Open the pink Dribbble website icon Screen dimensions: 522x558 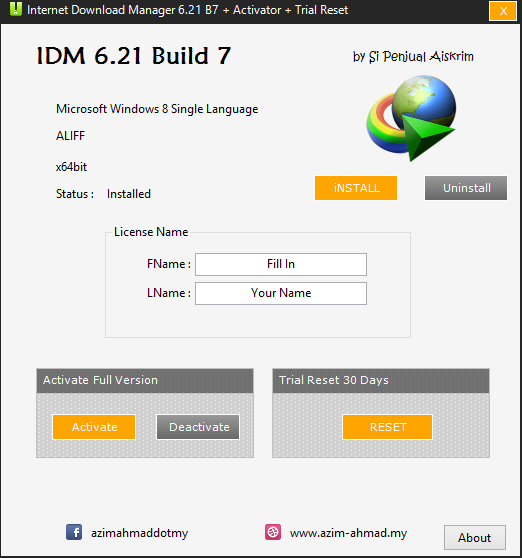tap(273, 532)
